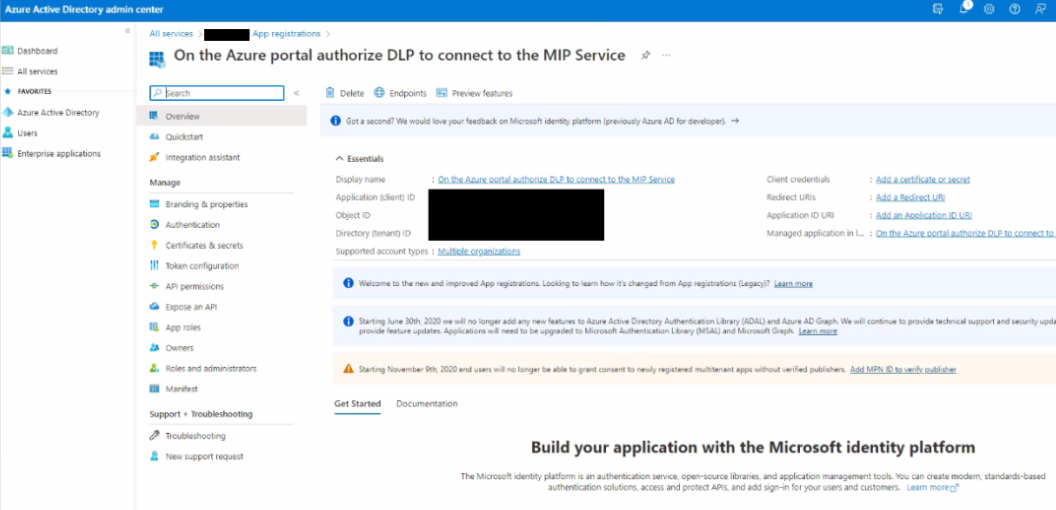Click the Delete trash icon

(x=330, y=93)
